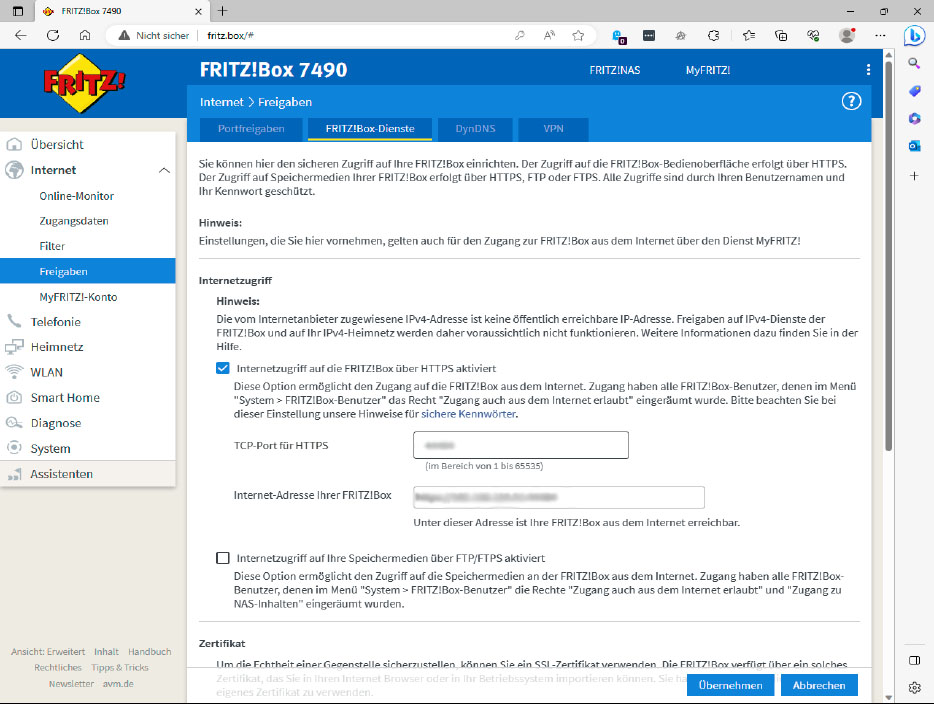Image resolution: width=934 pixels, height=704 pixels.
Task: Click the Übersicht house icon
Action: coord(14,144)
